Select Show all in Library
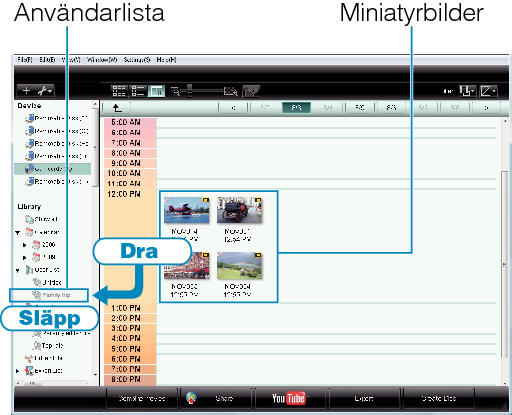This screenshot has height=415, width=512. 46,219
